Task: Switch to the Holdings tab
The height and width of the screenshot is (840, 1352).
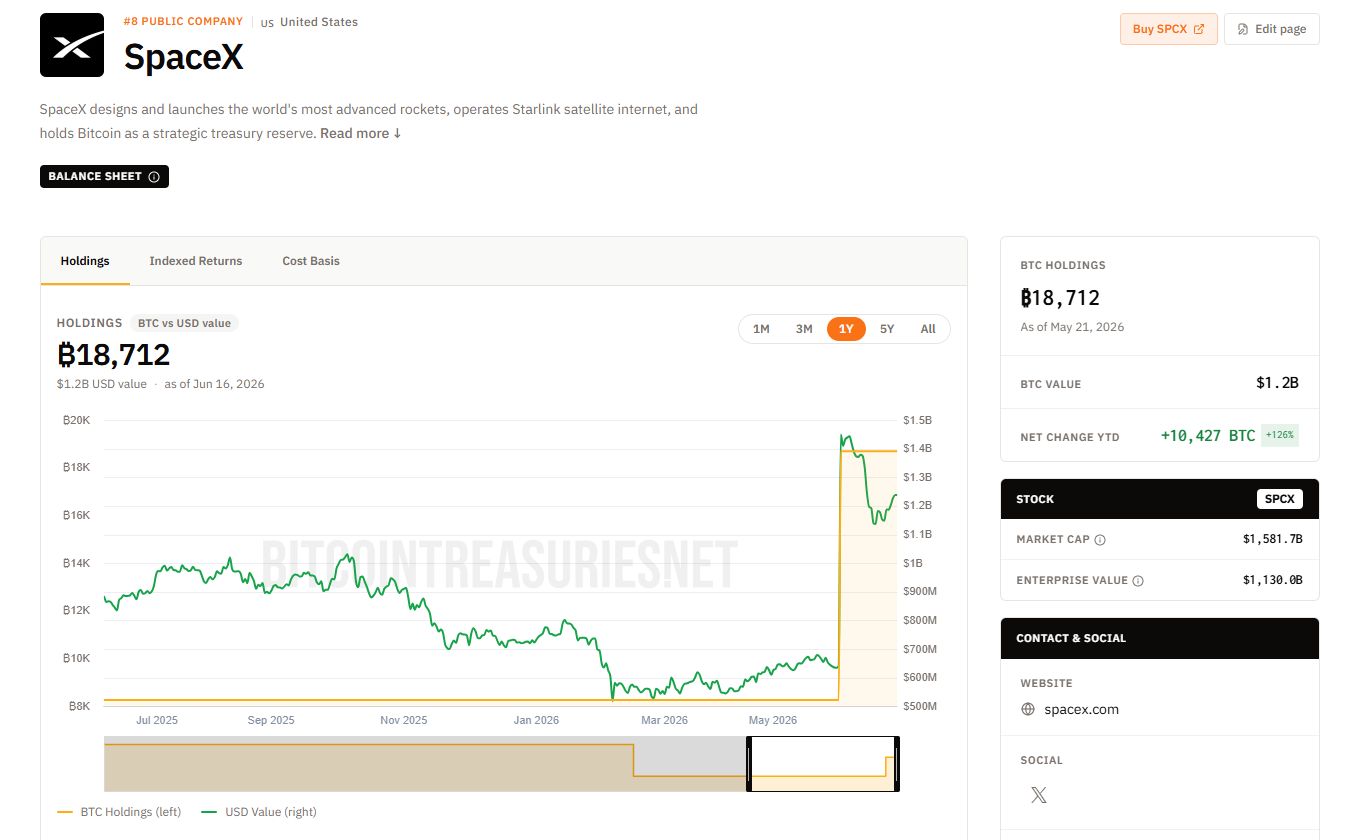Action: pos(85,261)
